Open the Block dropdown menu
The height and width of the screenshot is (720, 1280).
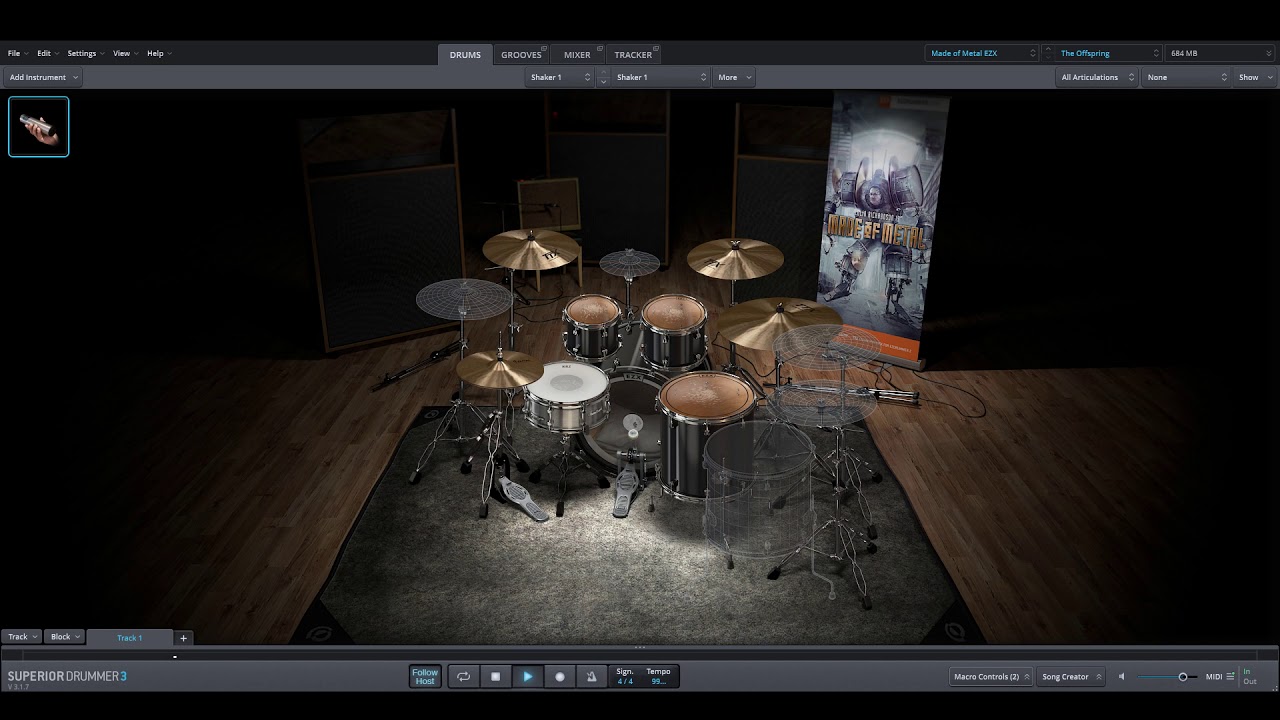[x=65, y=637]
